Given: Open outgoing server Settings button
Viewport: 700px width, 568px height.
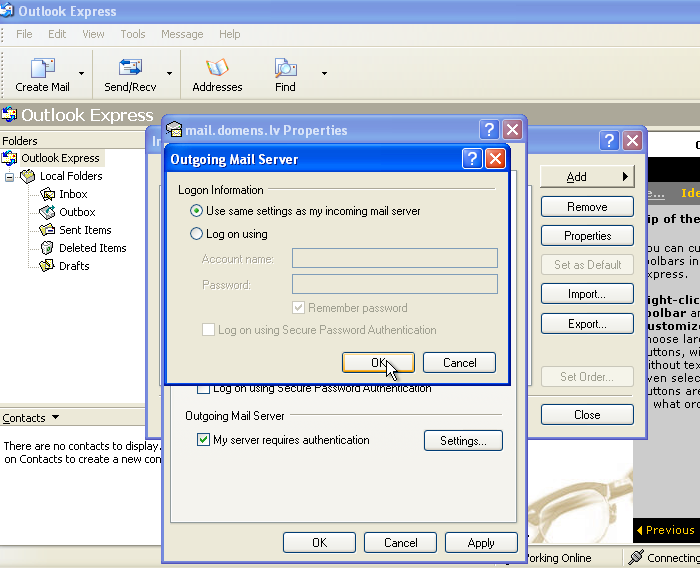Looking at the screenshot, I should [x=463, y=441].
